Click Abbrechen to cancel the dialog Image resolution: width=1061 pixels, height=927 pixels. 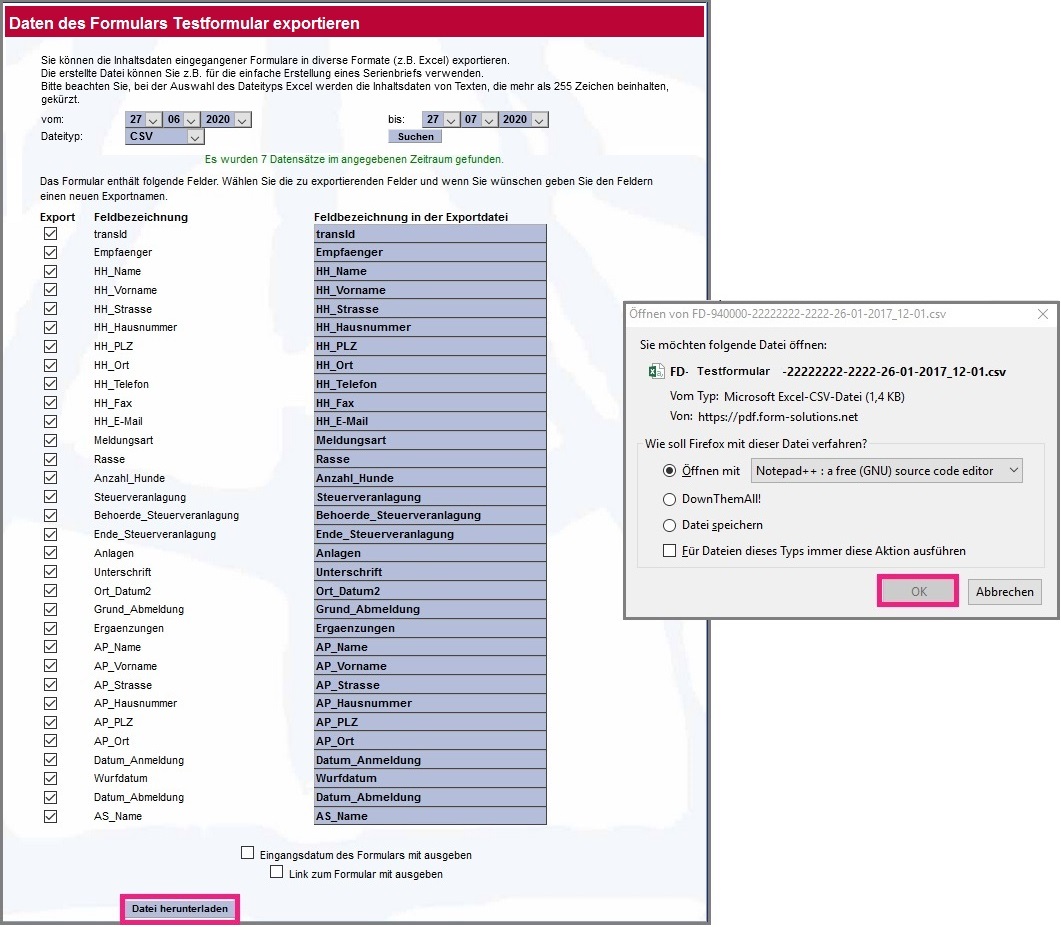coord(1004,592)
